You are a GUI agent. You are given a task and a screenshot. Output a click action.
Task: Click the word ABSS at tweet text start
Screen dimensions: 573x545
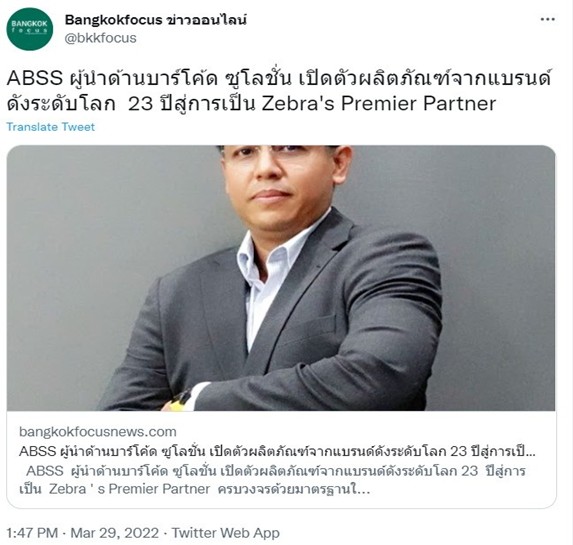35,78
